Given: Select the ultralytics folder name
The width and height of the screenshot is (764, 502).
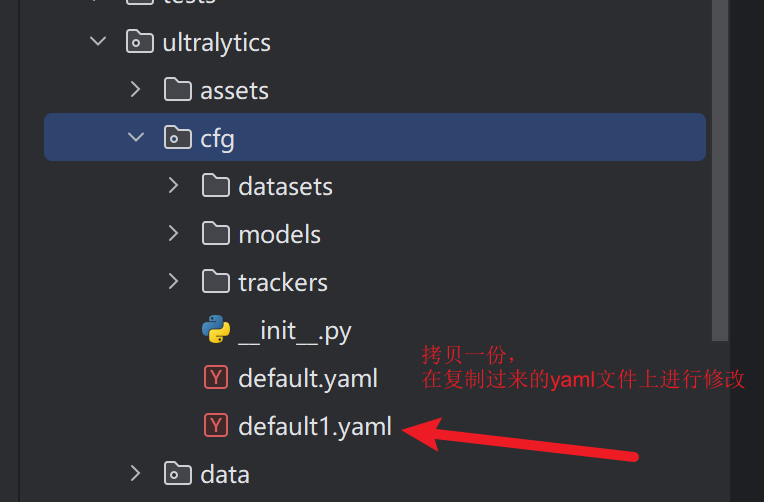Looking at the screenshot, I should (216, 43).
